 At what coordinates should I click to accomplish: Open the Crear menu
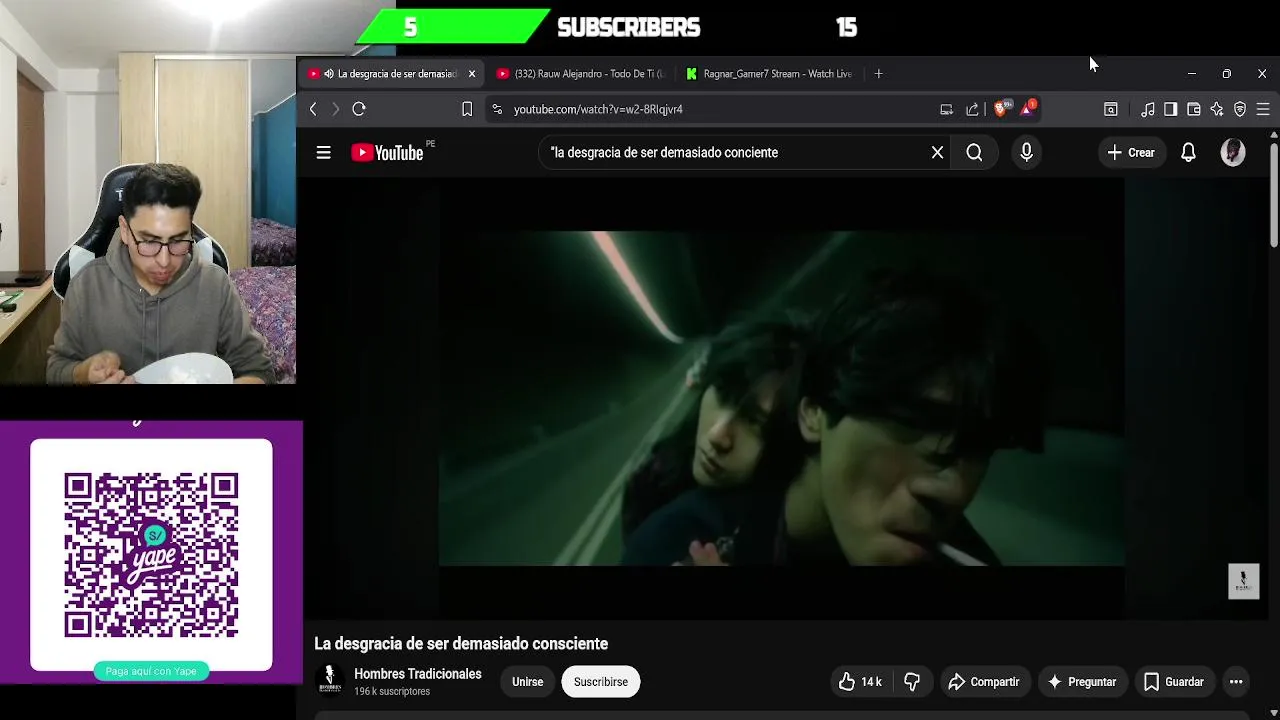click(1131, 153)
